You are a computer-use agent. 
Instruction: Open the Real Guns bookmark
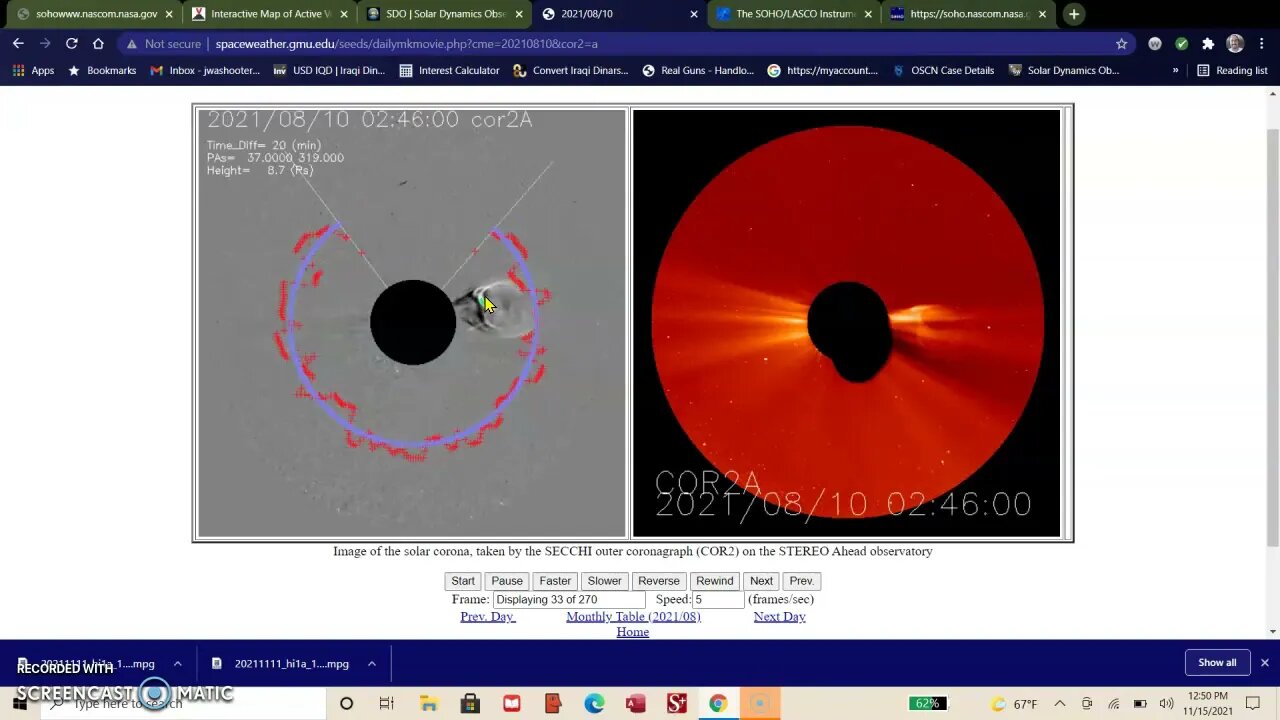(697, 71)
